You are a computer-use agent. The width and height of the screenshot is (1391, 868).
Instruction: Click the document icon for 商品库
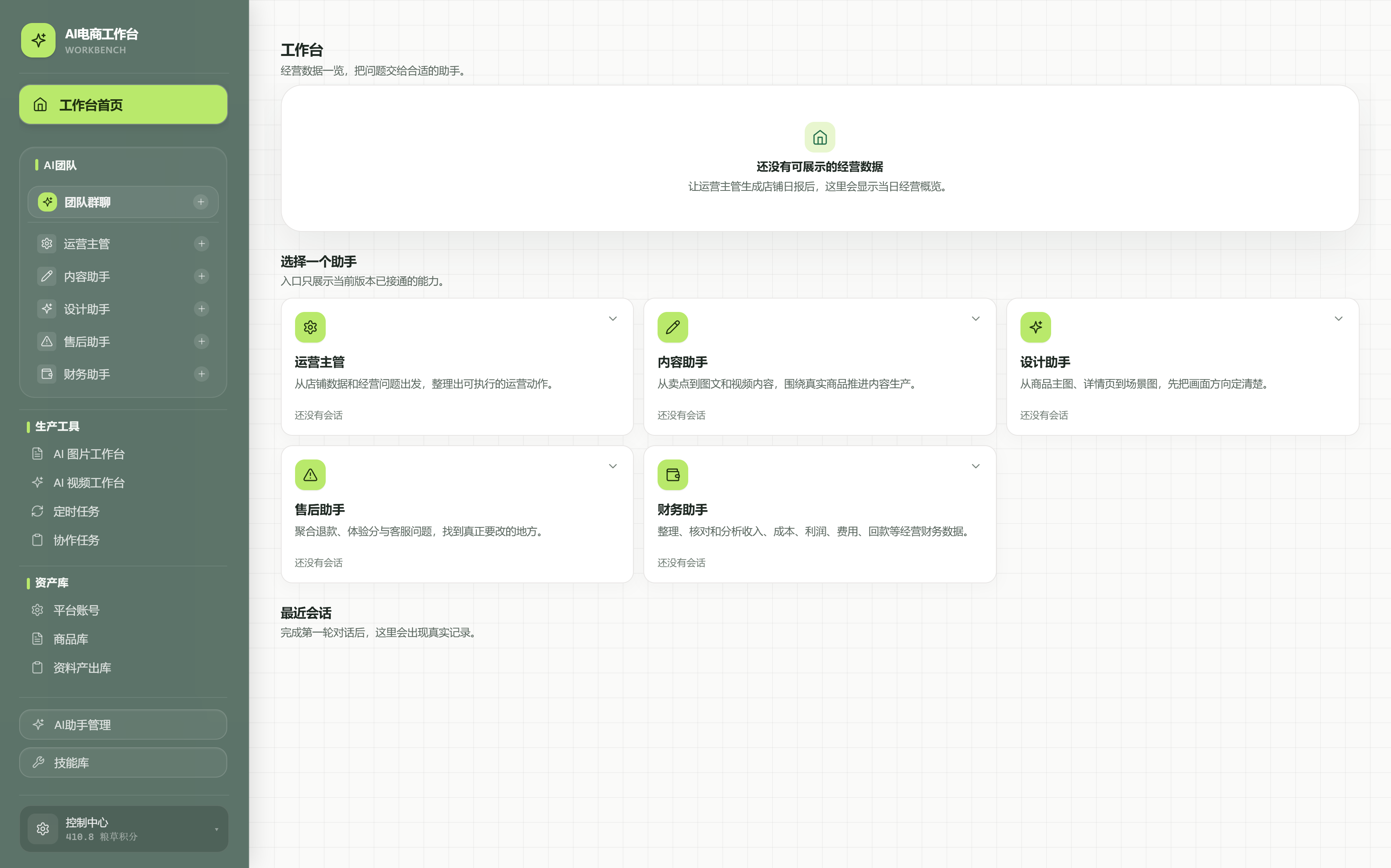pos(37,638)
